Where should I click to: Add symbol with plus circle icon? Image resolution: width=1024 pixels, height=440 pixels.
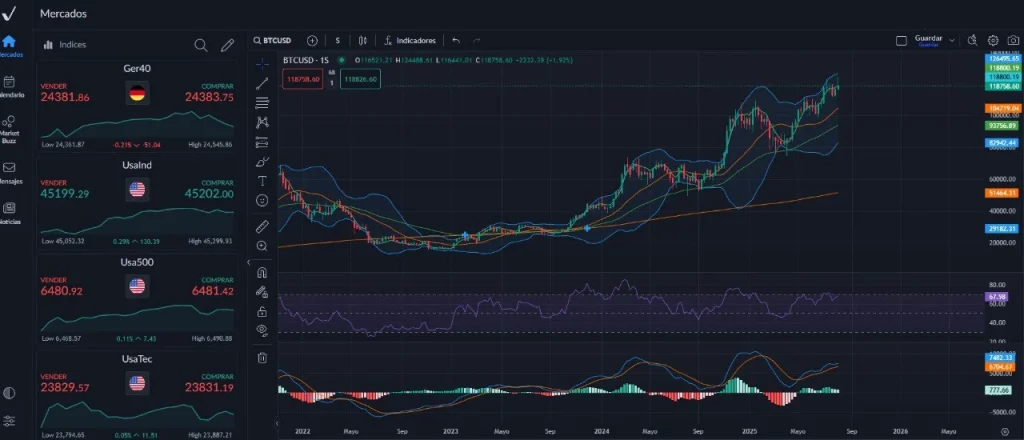(312, 40)
